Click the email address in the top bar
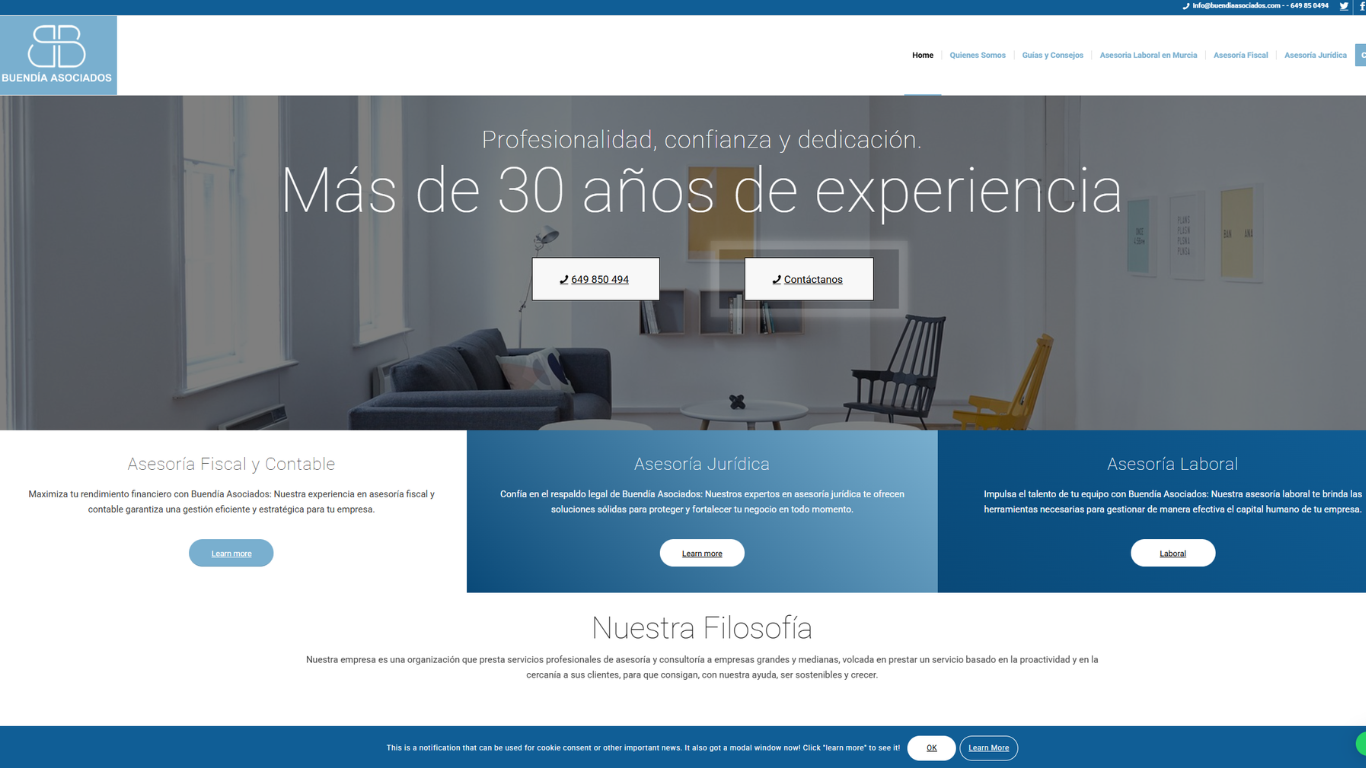This screenshot has height=768, width=1366. click(x=1236, y=6)
